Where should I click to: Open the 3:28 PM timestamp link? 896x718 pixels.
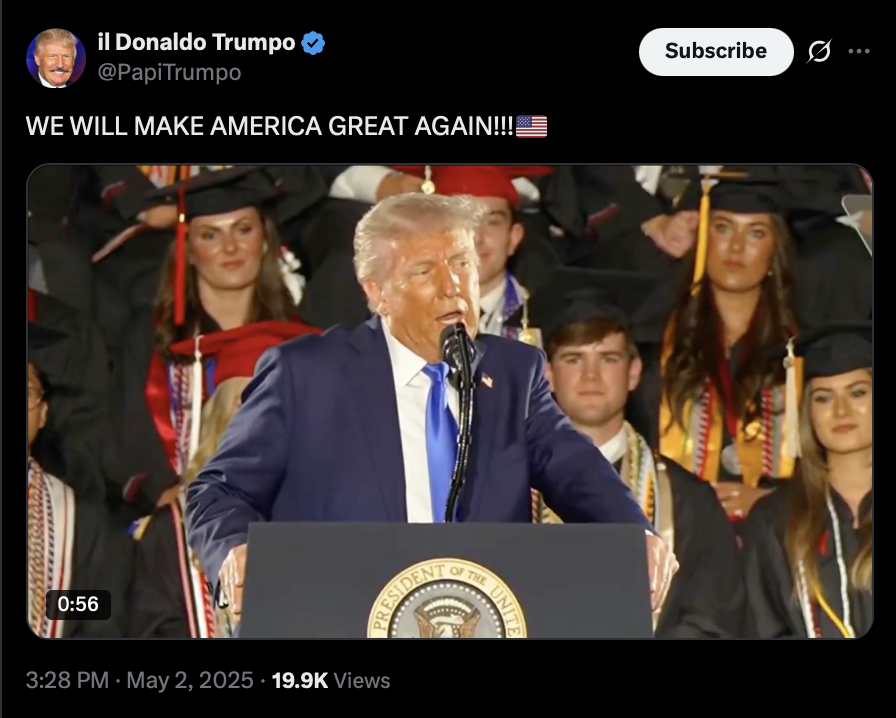pos(67,680)
